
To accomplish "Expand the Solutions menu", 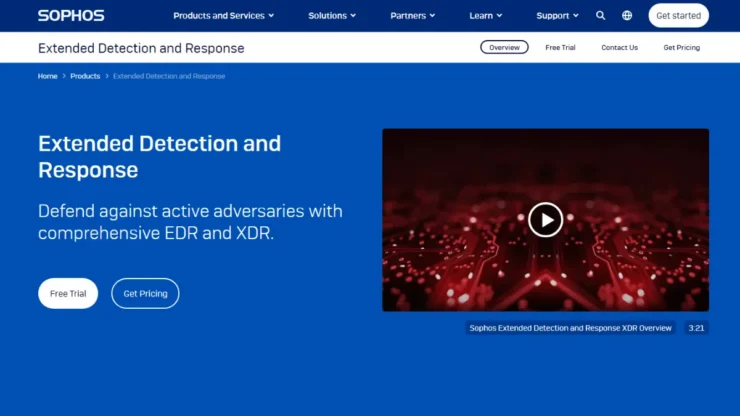I will pos(332,16).
